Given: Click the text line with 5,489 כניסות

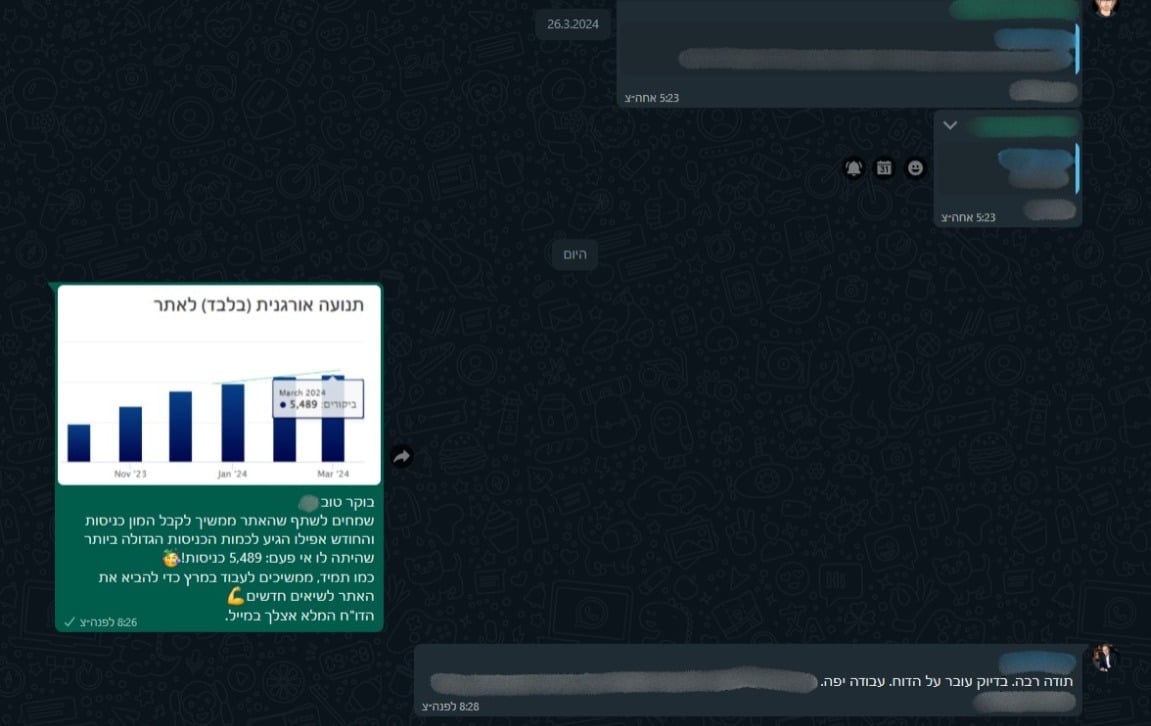Looking at the screenshot, I should (x=268, y=558).
